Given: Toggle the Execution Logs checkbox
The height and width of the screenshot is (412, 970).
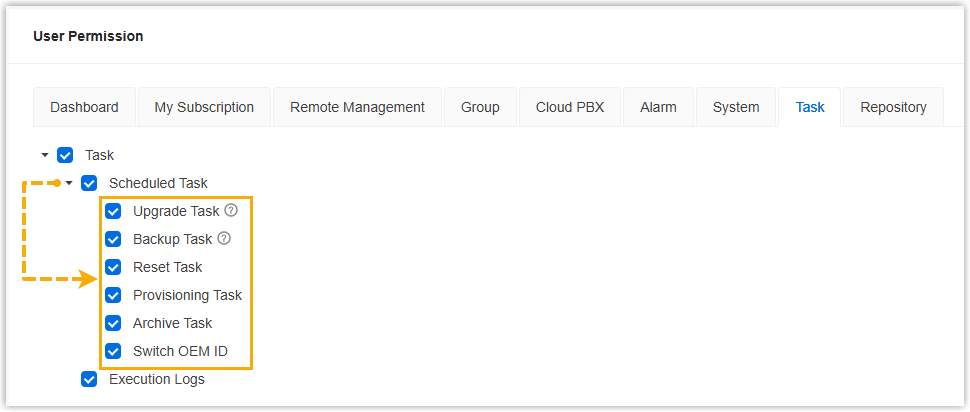Looking at the screenshot, I should coord(89,379).
